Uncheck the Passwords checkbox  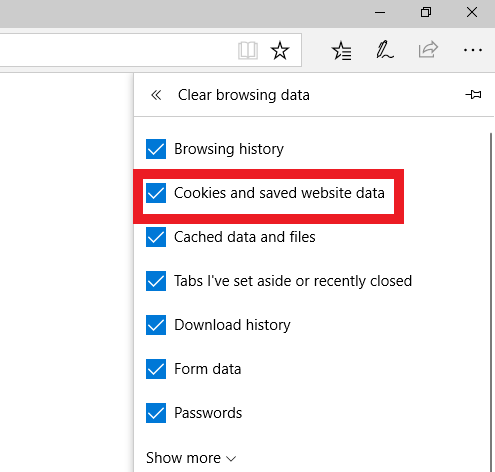coord(156,413)
